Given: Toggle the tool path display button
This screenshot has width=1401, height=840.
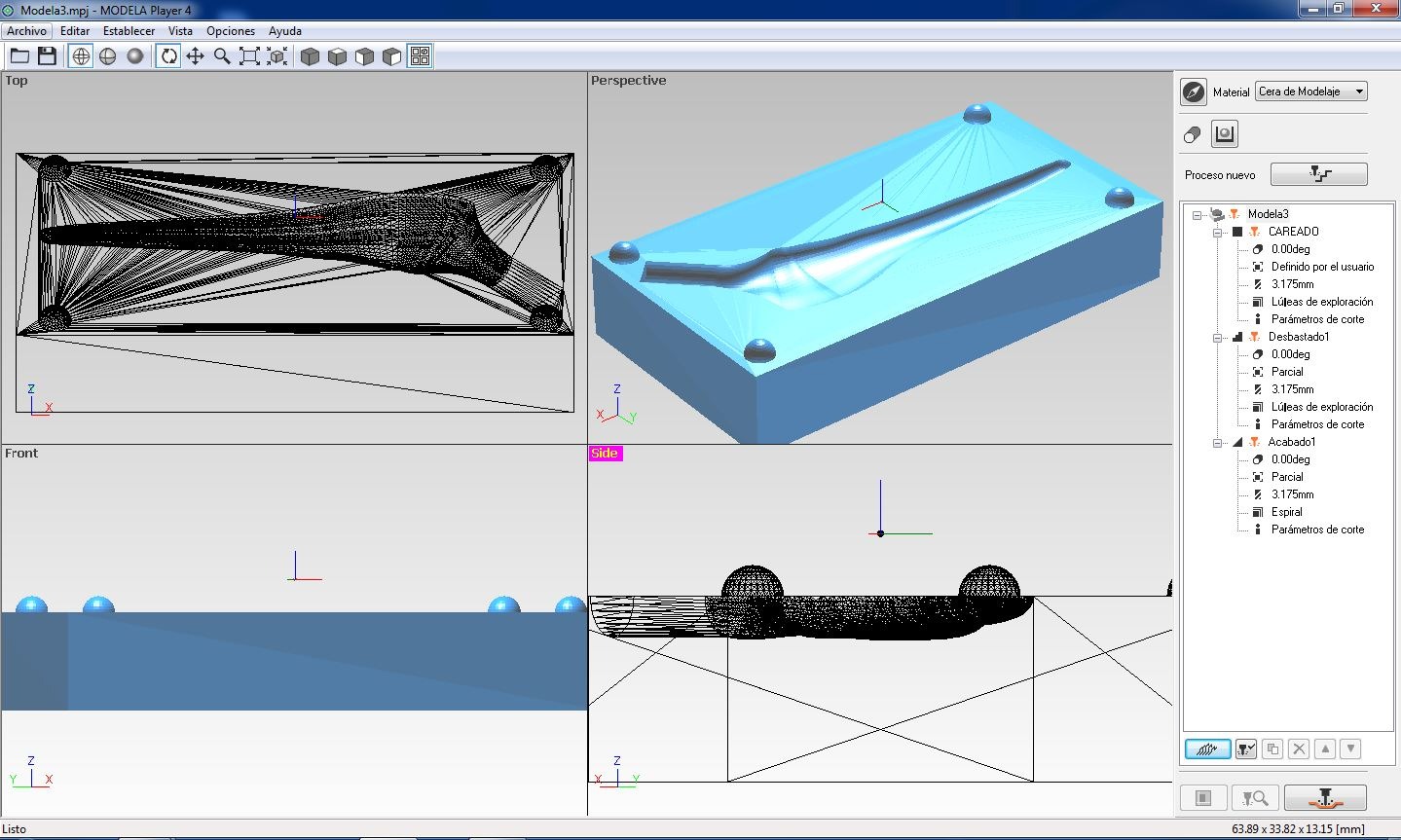Looking at the screenshot, I should tap(1207, 749).
